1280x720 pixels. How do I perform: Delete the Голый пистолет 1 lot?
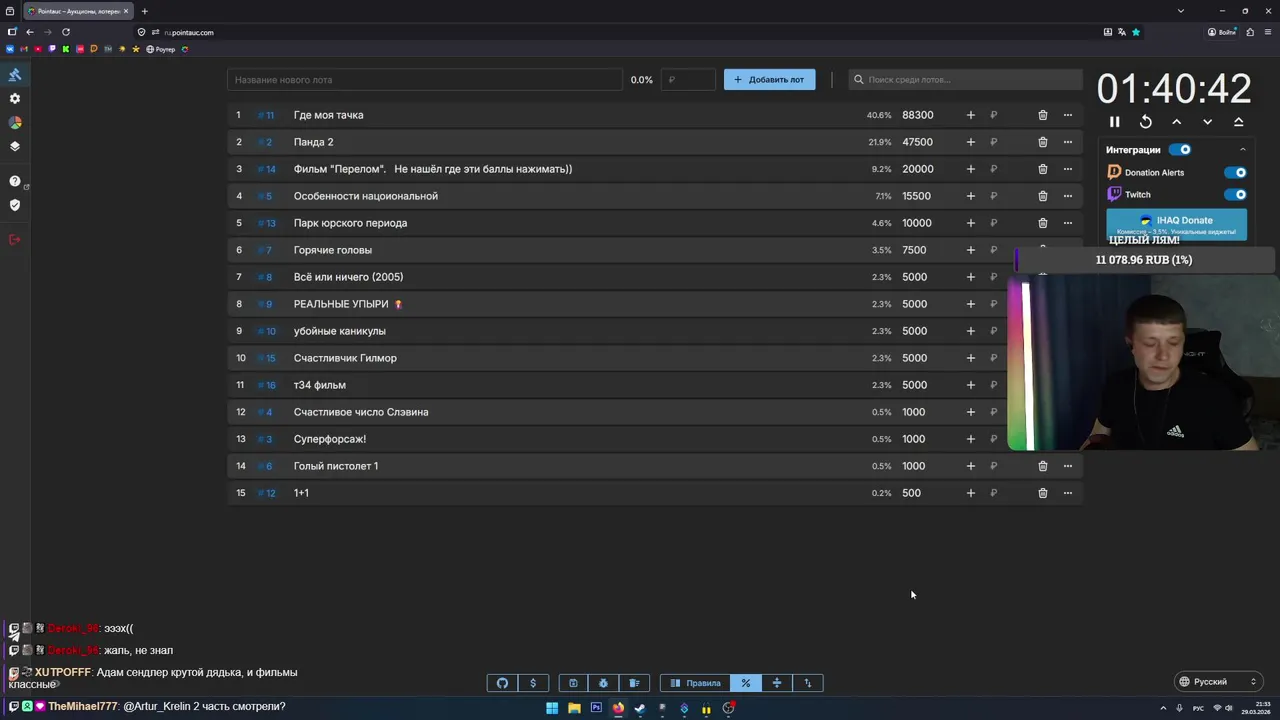[x=1043, y=466]
